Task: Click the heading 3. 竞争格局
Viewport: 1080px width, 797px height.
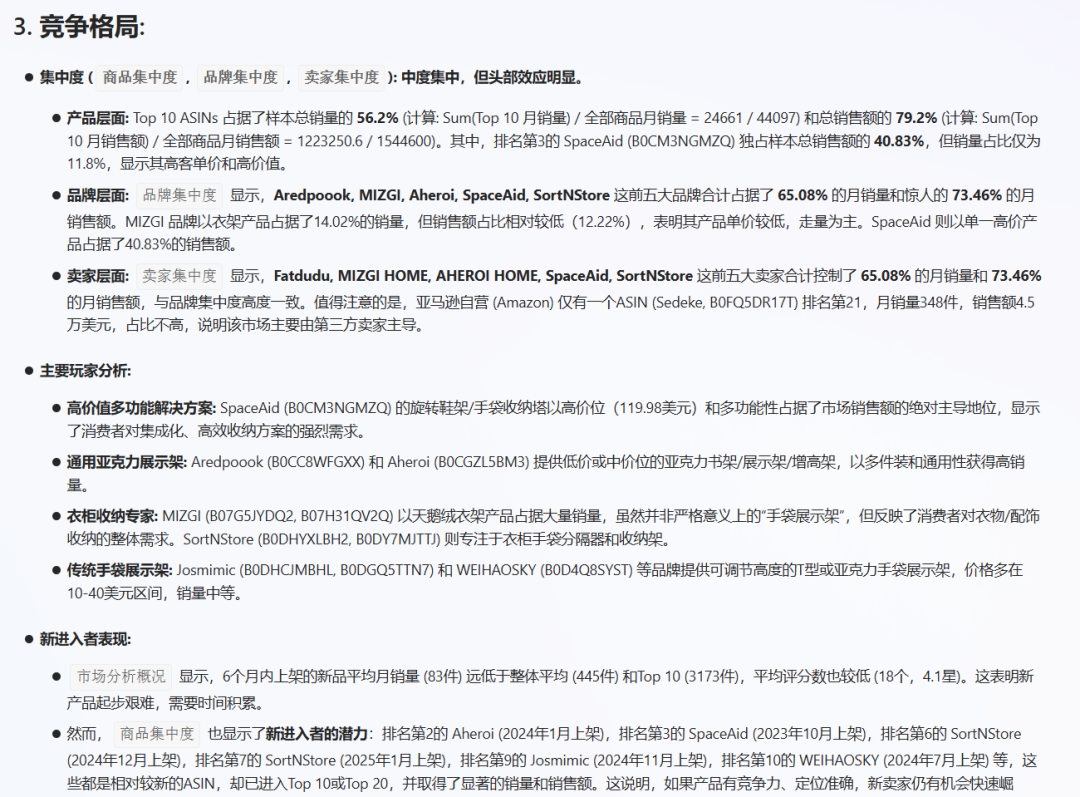Action: point(76,28)
